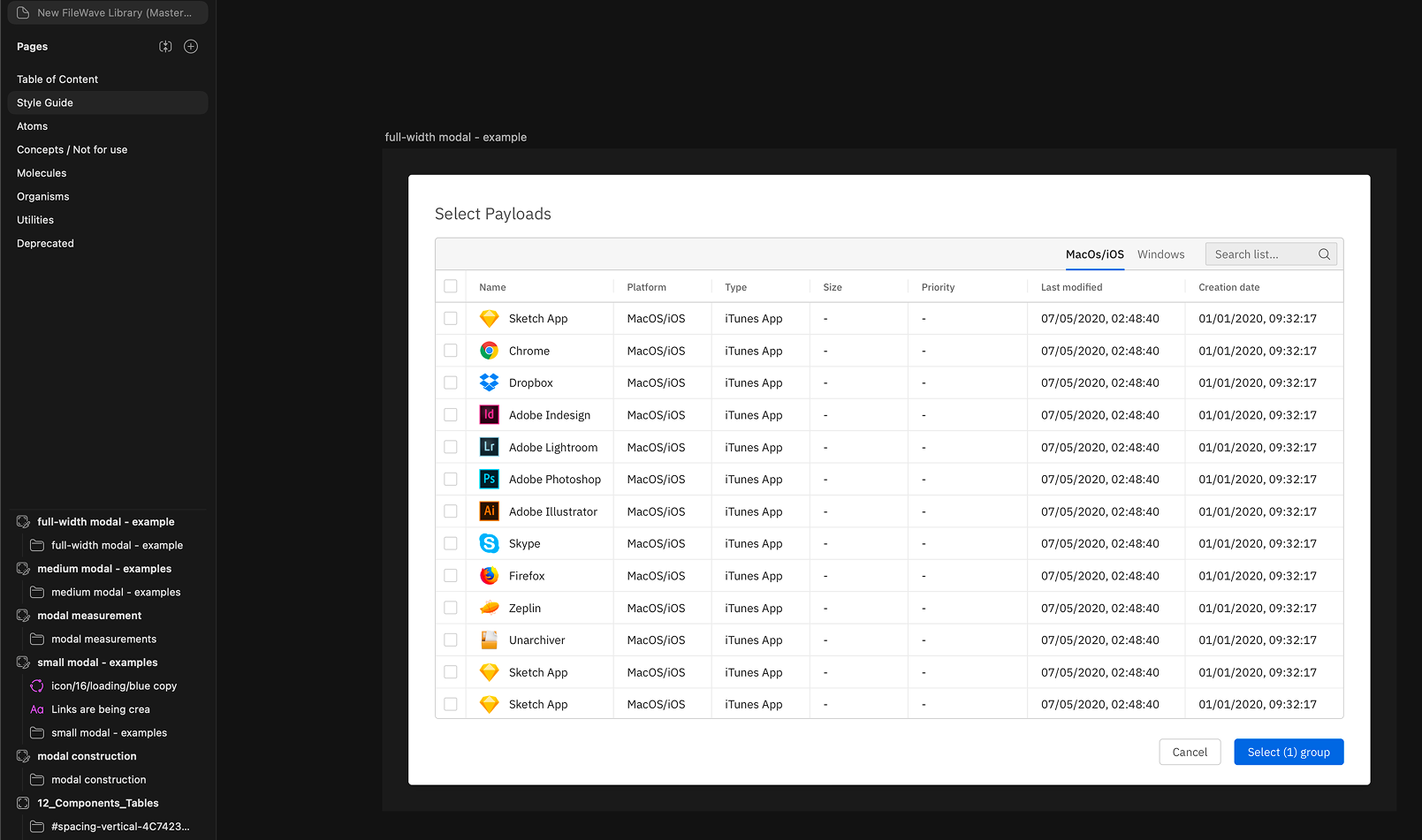This screenshot has width=1422, height=840.
Task: Expand the small modal - examples group
Action: pyautogui.click(x=22, y=662)
